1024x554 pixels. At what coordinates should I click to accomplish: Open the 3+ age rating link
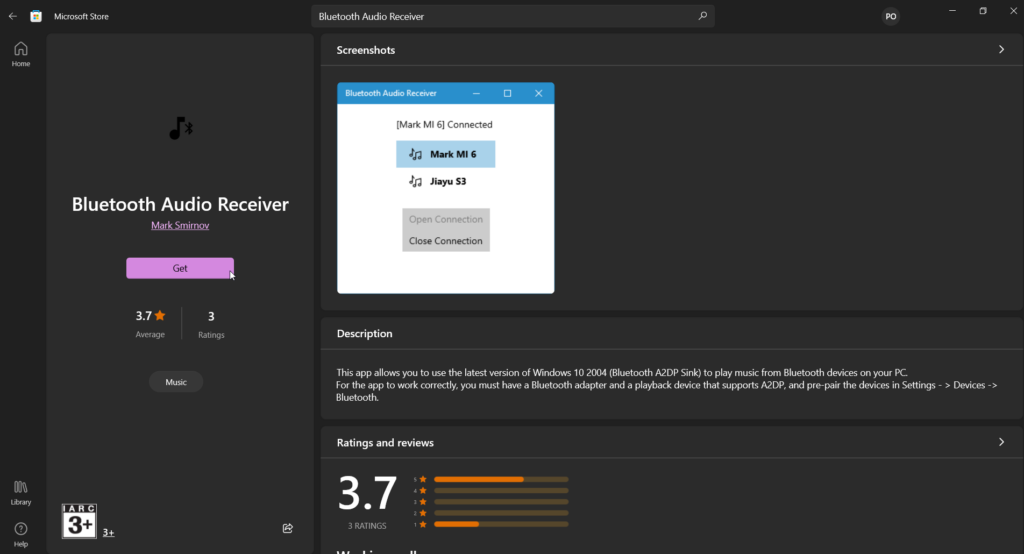(x=108, y=532)
